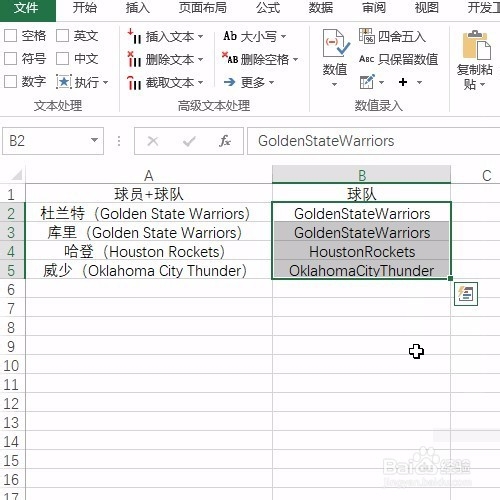Select row 1 header
Screen dimensions: 500x500
12,194
